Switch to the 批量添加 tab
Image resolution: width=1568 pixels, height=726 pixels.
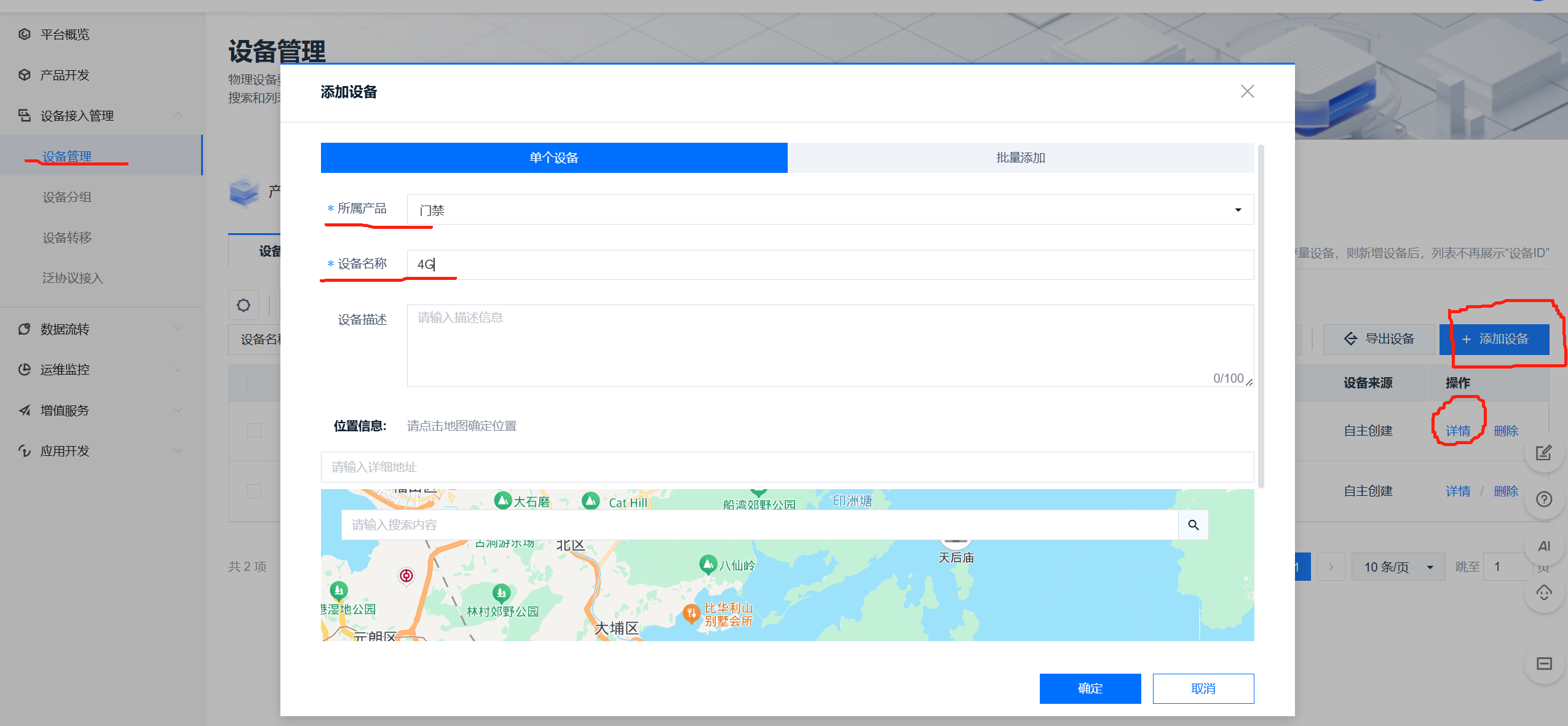(x=1021, y=158)
